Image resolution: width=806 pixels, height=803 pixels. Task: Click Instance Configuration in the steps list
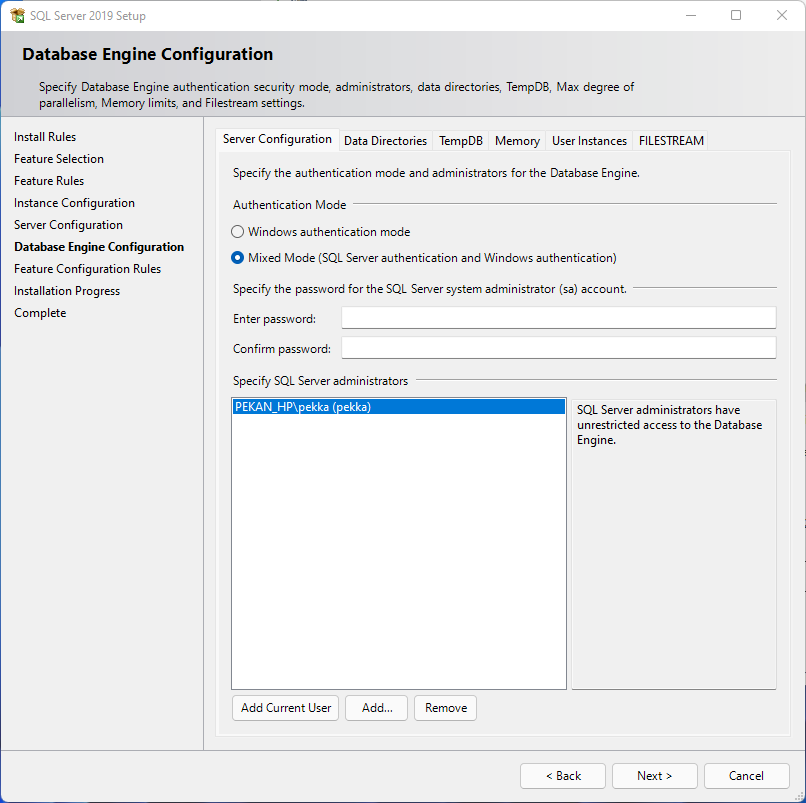[75, 203]
